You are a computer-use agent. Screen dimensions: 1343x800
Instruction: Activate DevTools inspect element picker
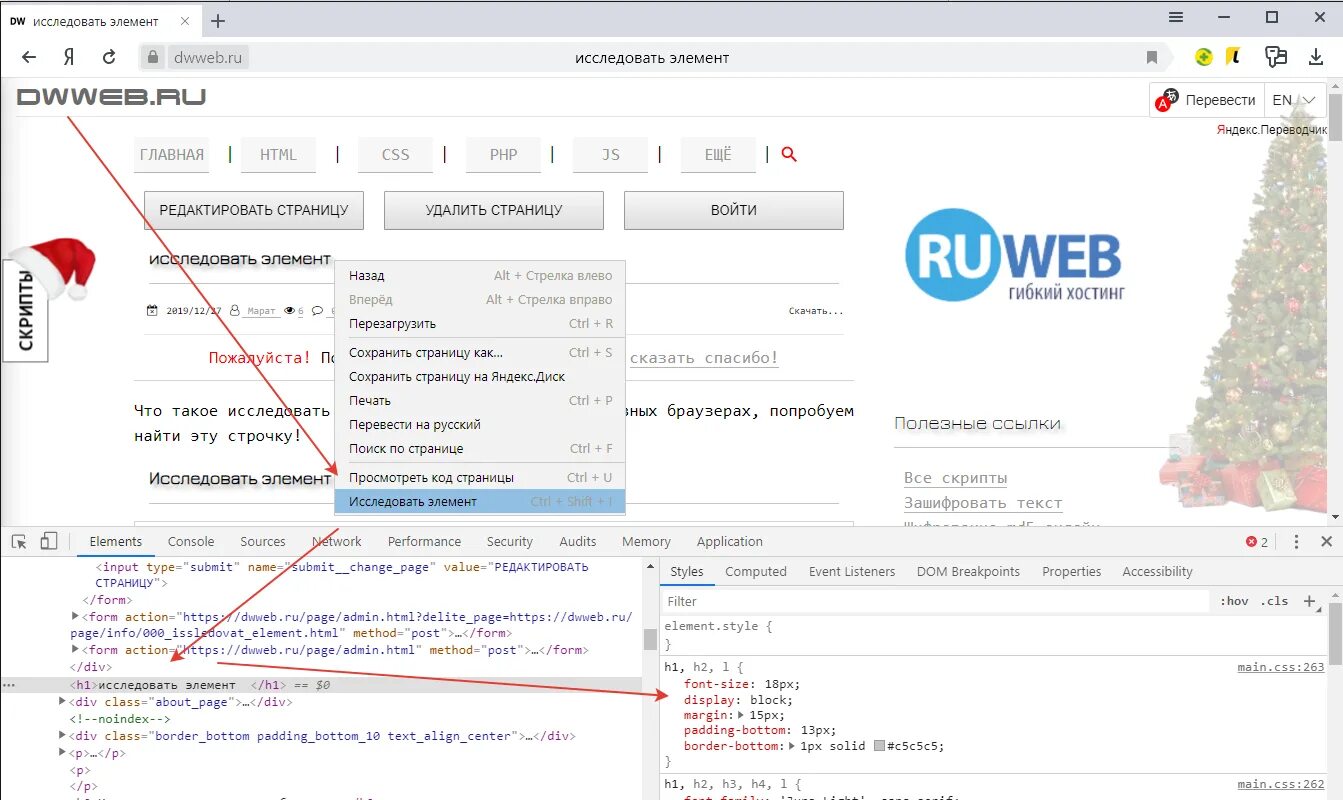[x=19, y=541]
